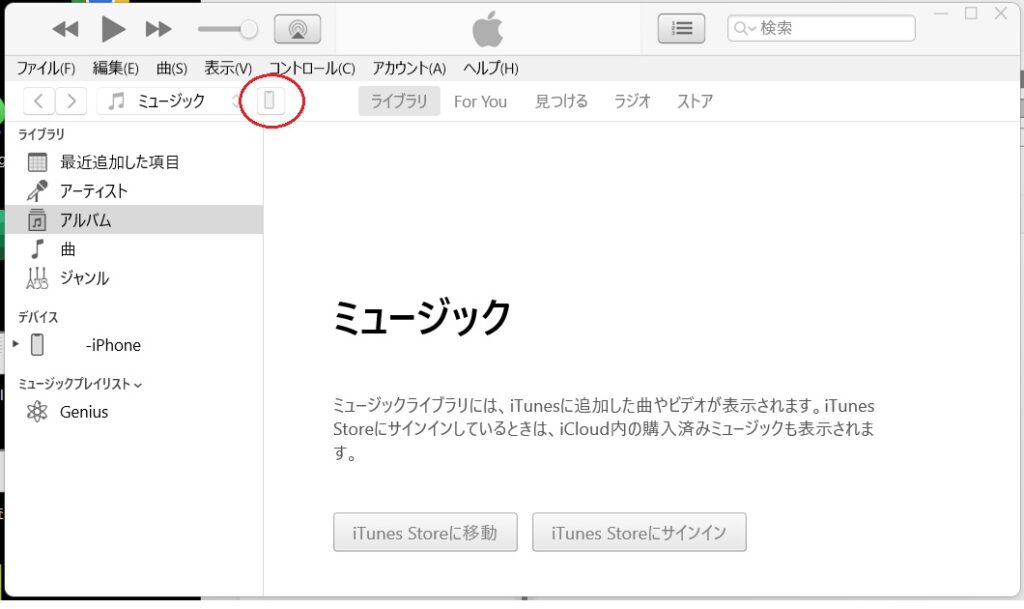1024x609 pixels.
Task: Select 最近追加した項目 in the sidebar
Action: tap(134, 162)
